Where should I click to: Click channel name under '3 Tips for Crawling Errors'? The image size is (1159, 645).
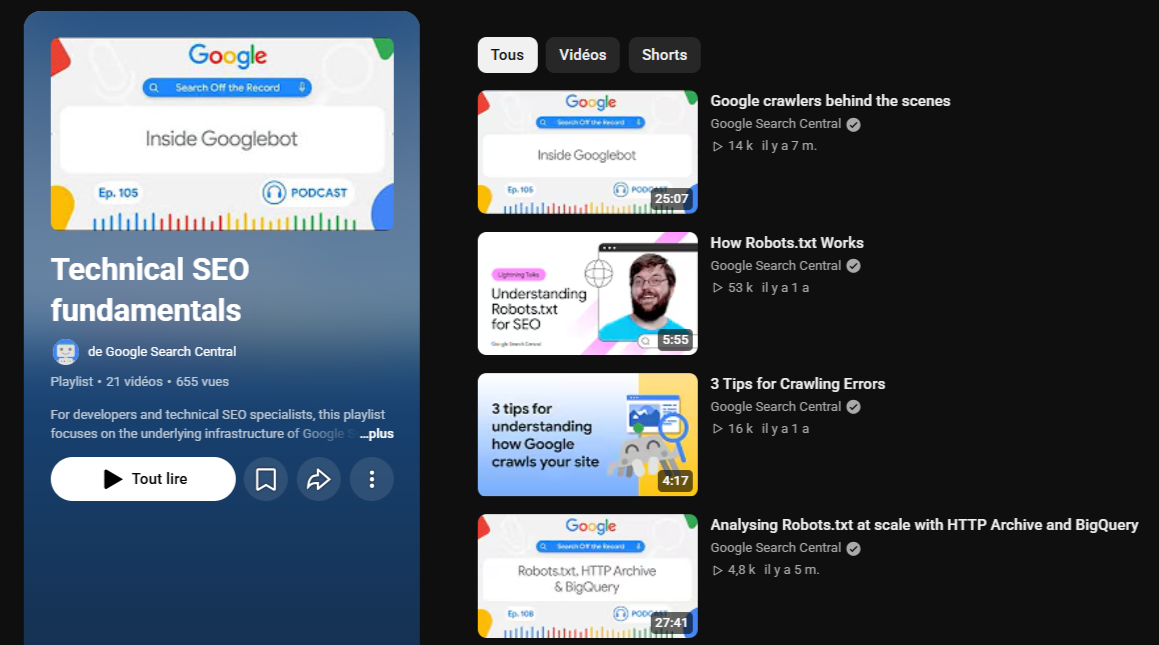pos(775,407)
